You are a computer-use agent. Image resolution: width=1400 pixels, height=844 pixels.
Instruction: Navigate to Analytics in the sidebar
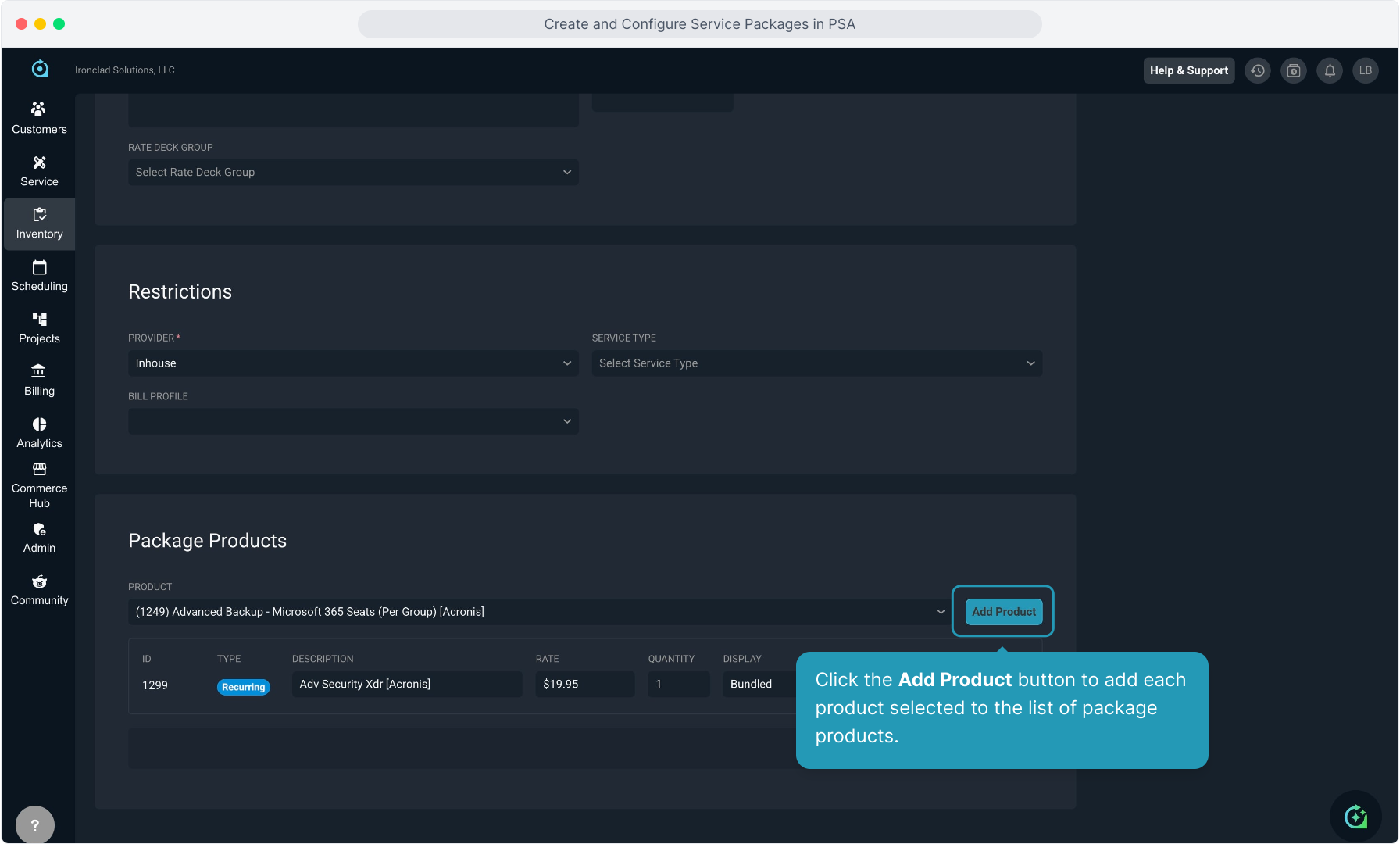click(x=39, y=432)
